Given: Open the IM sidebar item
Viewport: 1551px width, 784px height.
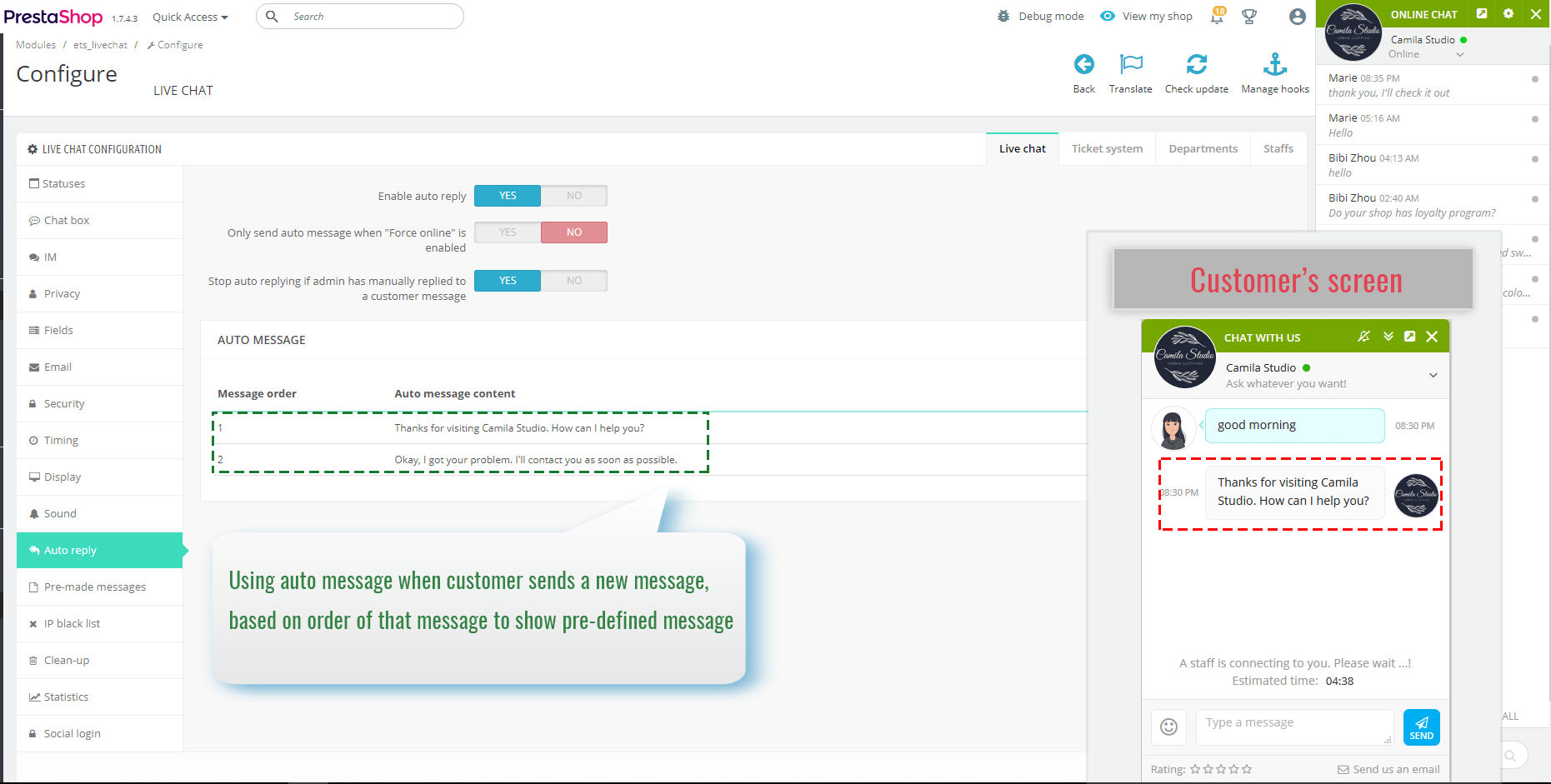Looking at the screenshot, I should [99, 257].
